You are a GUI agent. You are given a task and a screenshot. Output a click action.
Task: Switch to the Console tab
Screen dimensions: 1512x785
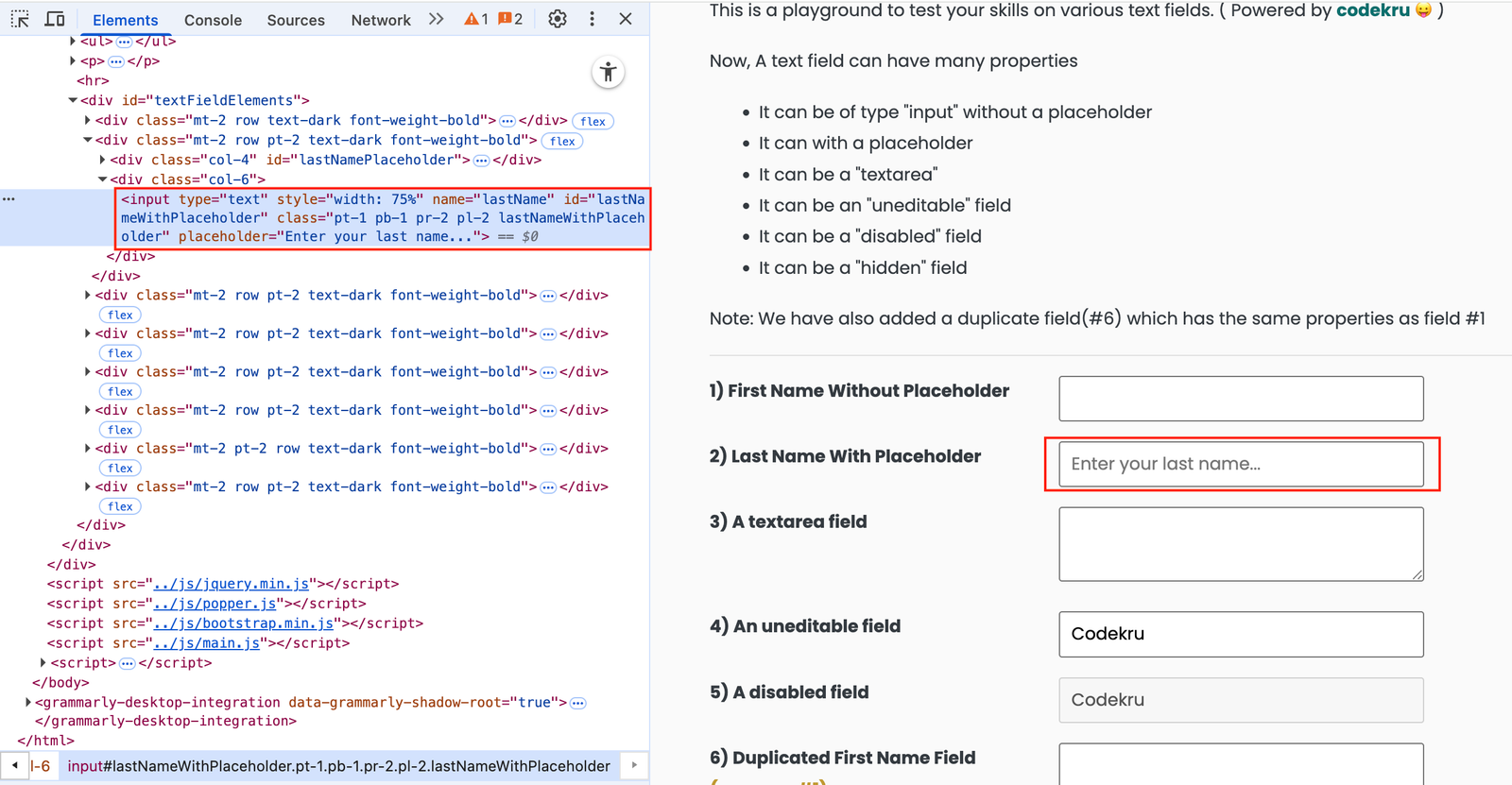pos(213,20)
